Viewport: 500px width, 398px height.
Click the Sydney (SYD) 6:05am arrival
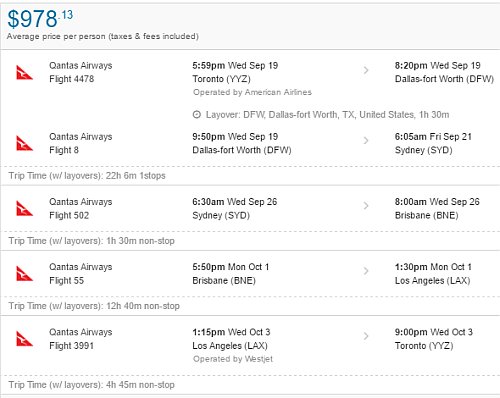pos(433,143)
